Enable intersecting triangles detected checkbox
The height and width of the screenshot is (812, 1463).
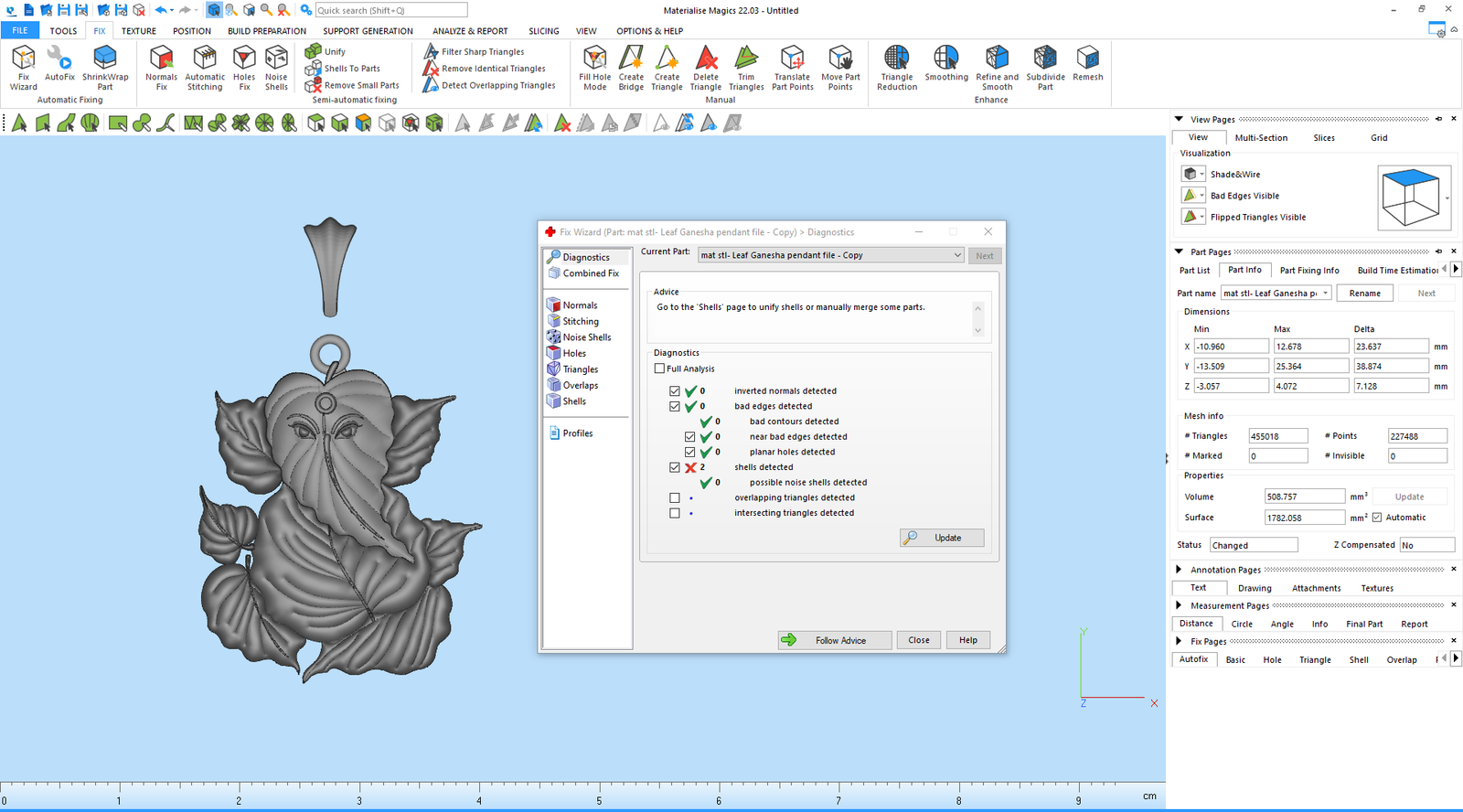675,513
